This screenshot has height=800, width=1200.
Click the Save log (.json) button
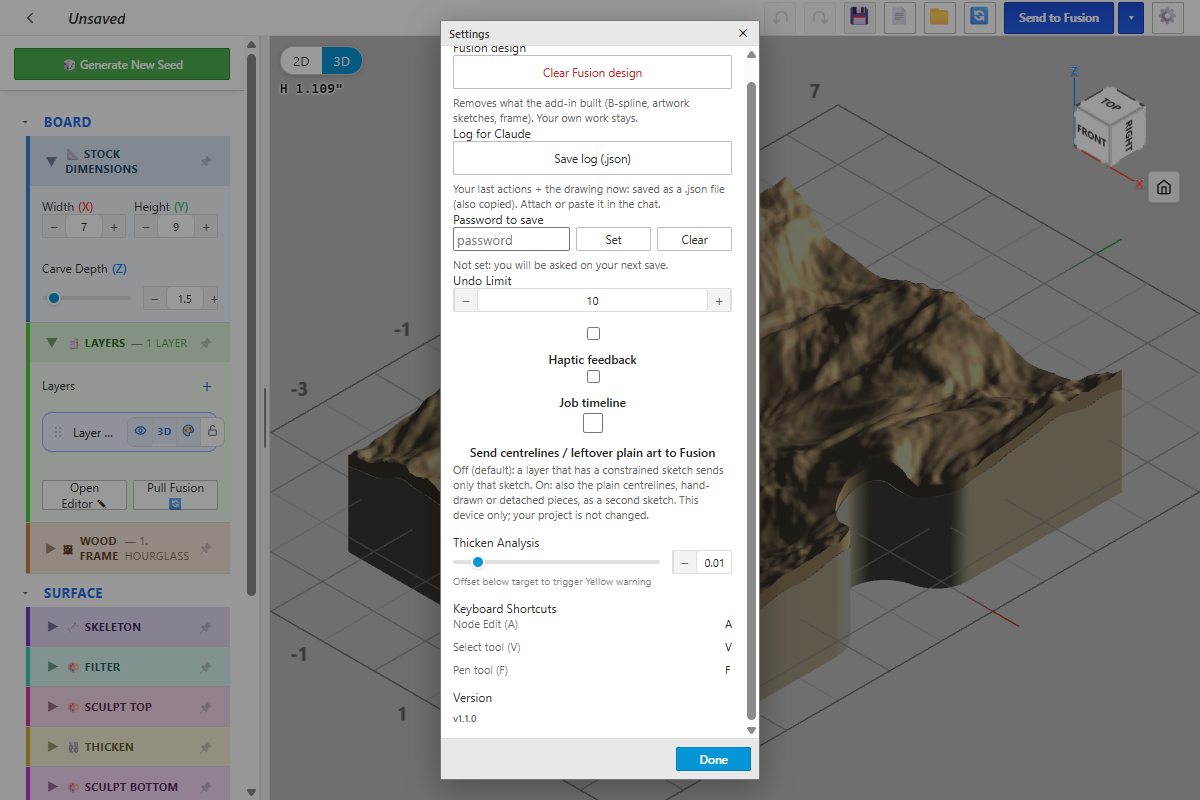pos(592,158)
